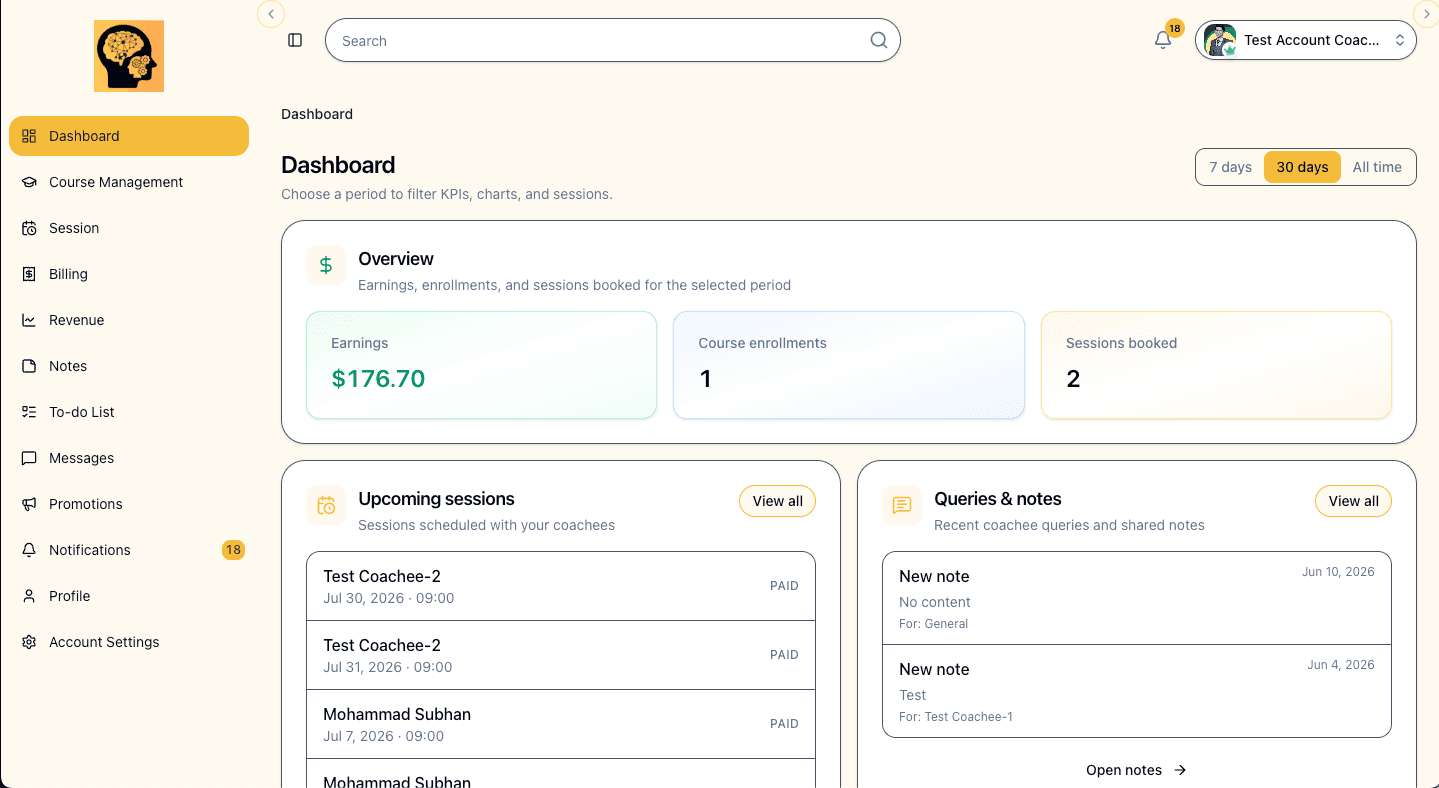
Task: Click the Queries & notes message icon
Action: pos(902,505)
